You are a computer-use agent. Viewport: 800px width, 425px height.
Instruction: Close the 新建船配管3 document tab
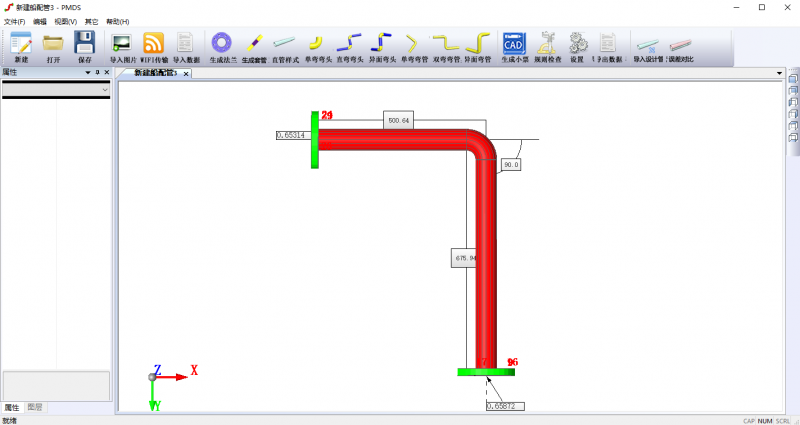pos(184,73)
